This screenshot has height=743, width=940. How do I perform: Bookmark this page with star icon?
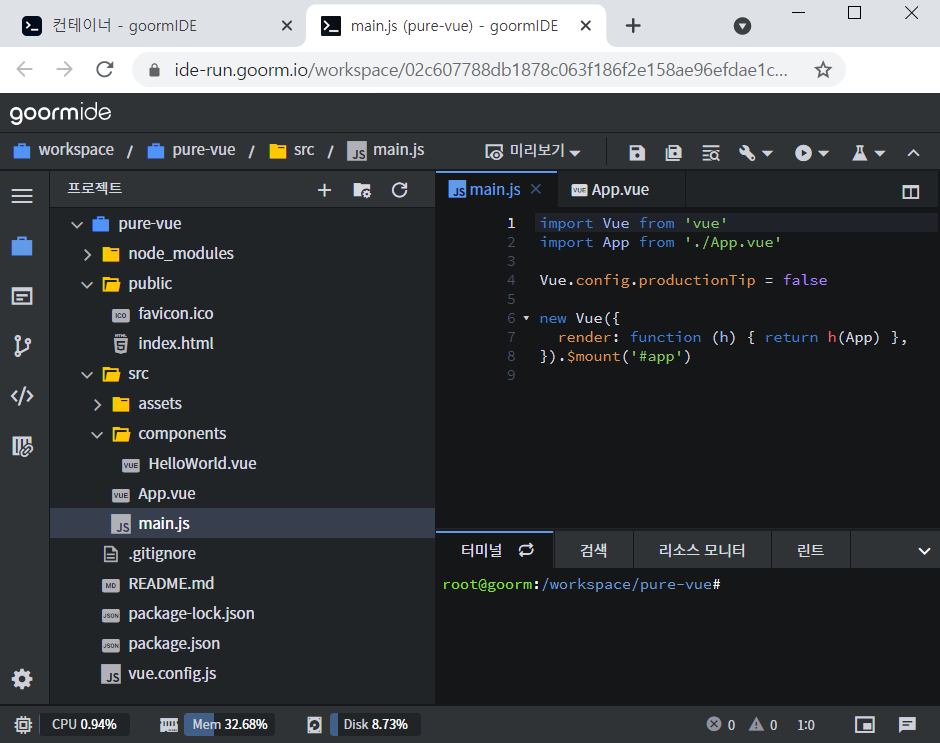(823, 70)
